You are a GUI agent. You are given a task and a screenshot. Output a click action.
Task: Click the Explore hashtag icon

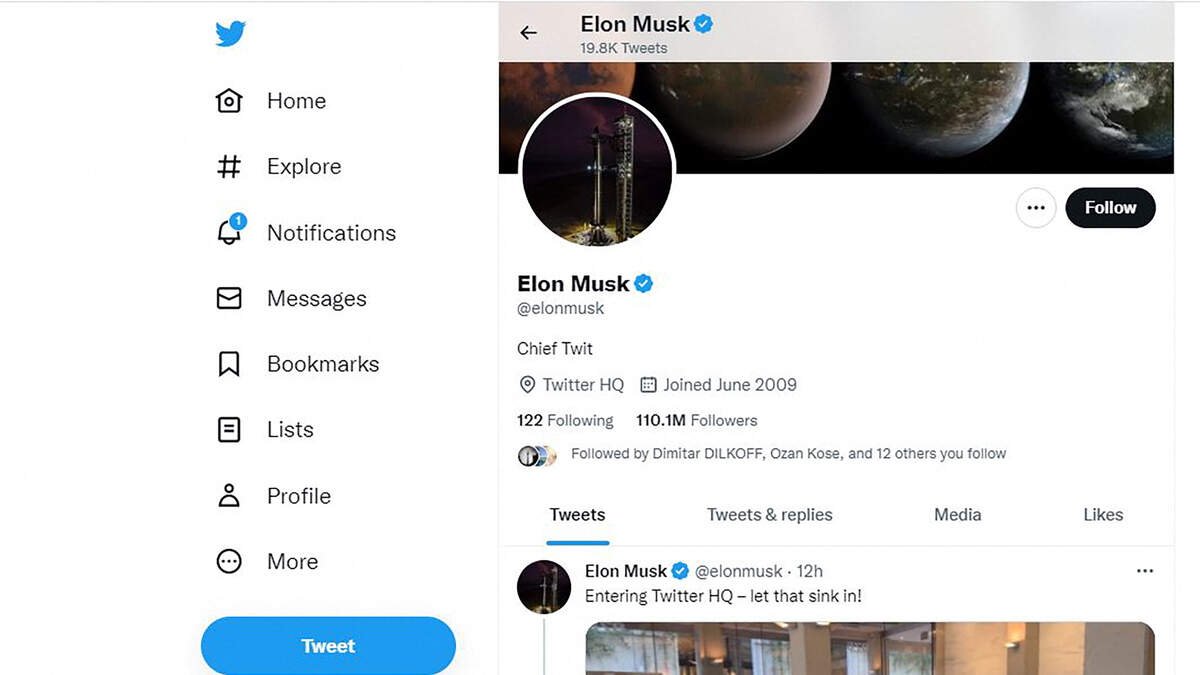pyautogui.click(x=229, y=167)
